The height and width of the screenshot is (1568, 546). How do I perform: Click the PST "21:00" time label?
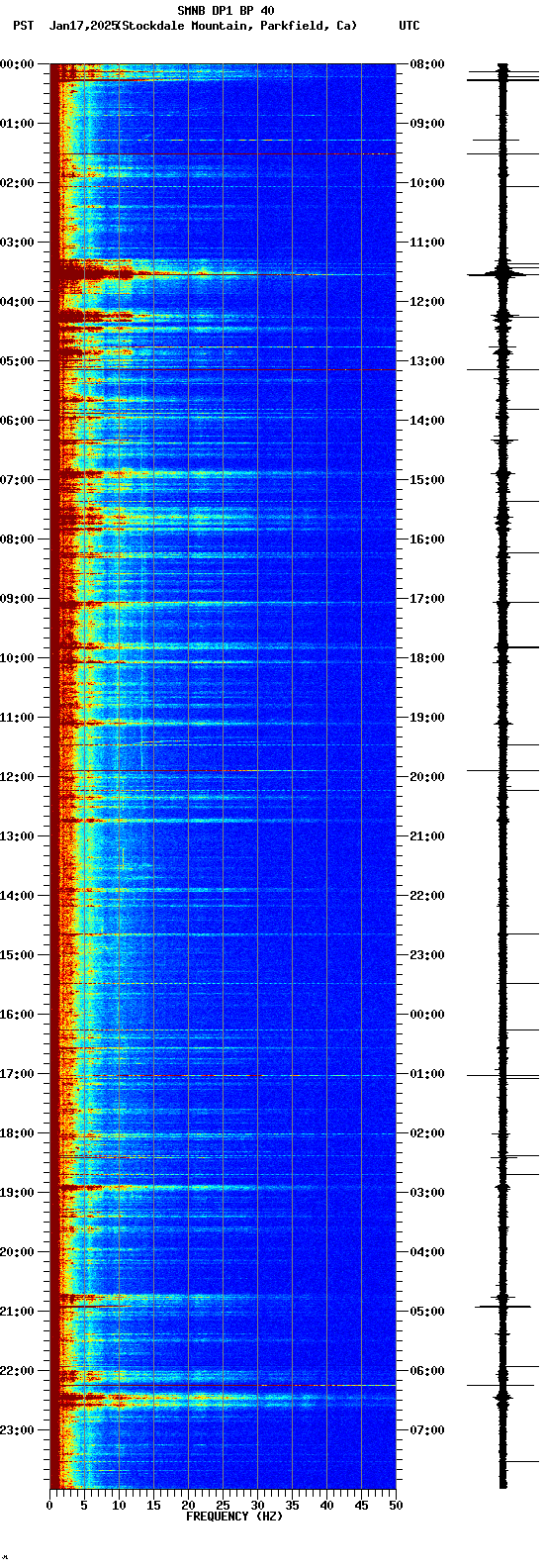tap(17, 1312)
